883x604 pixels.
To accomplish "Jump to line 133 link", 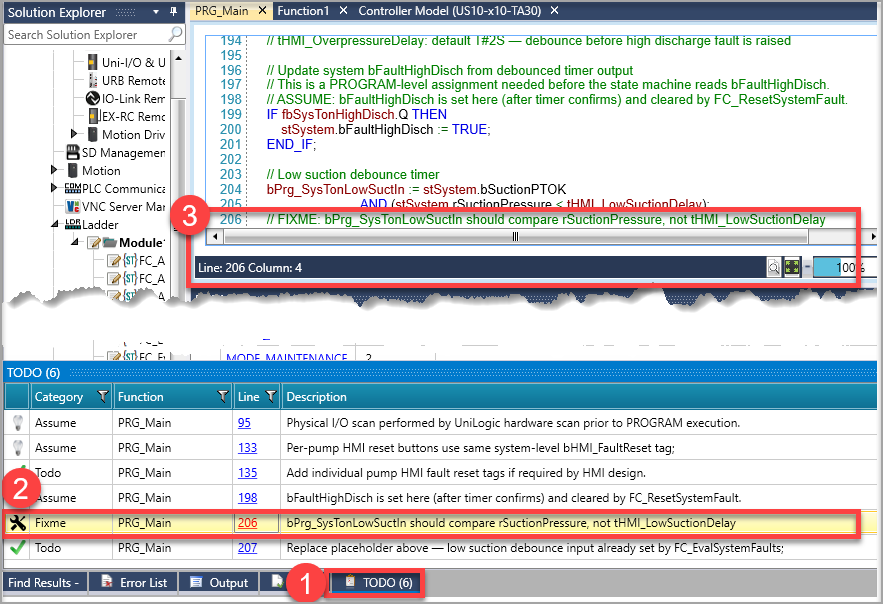I will coord(247,448).
